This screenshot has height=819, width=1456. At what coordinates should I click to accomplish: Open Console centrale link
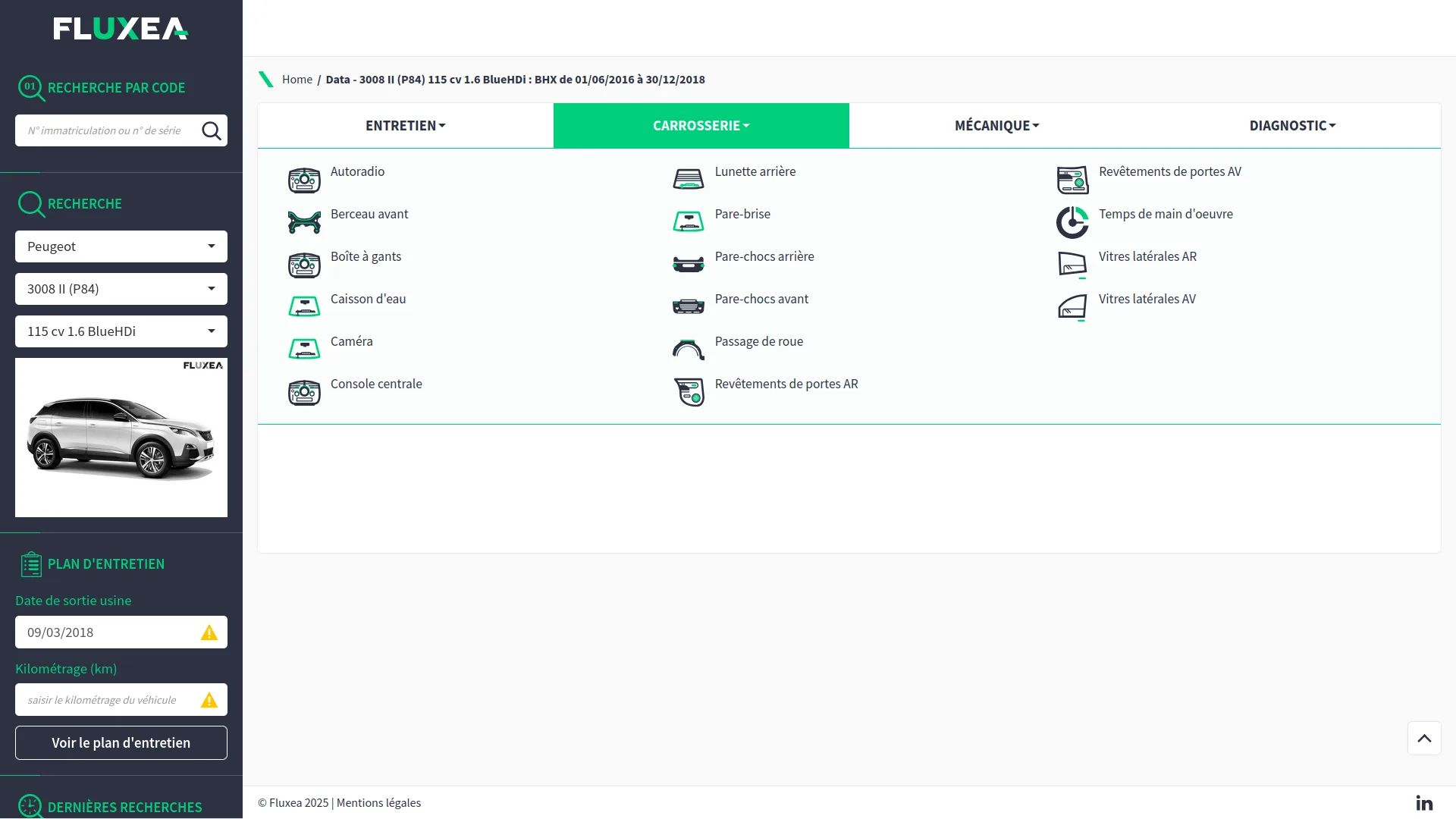click(x=376, y=384)
